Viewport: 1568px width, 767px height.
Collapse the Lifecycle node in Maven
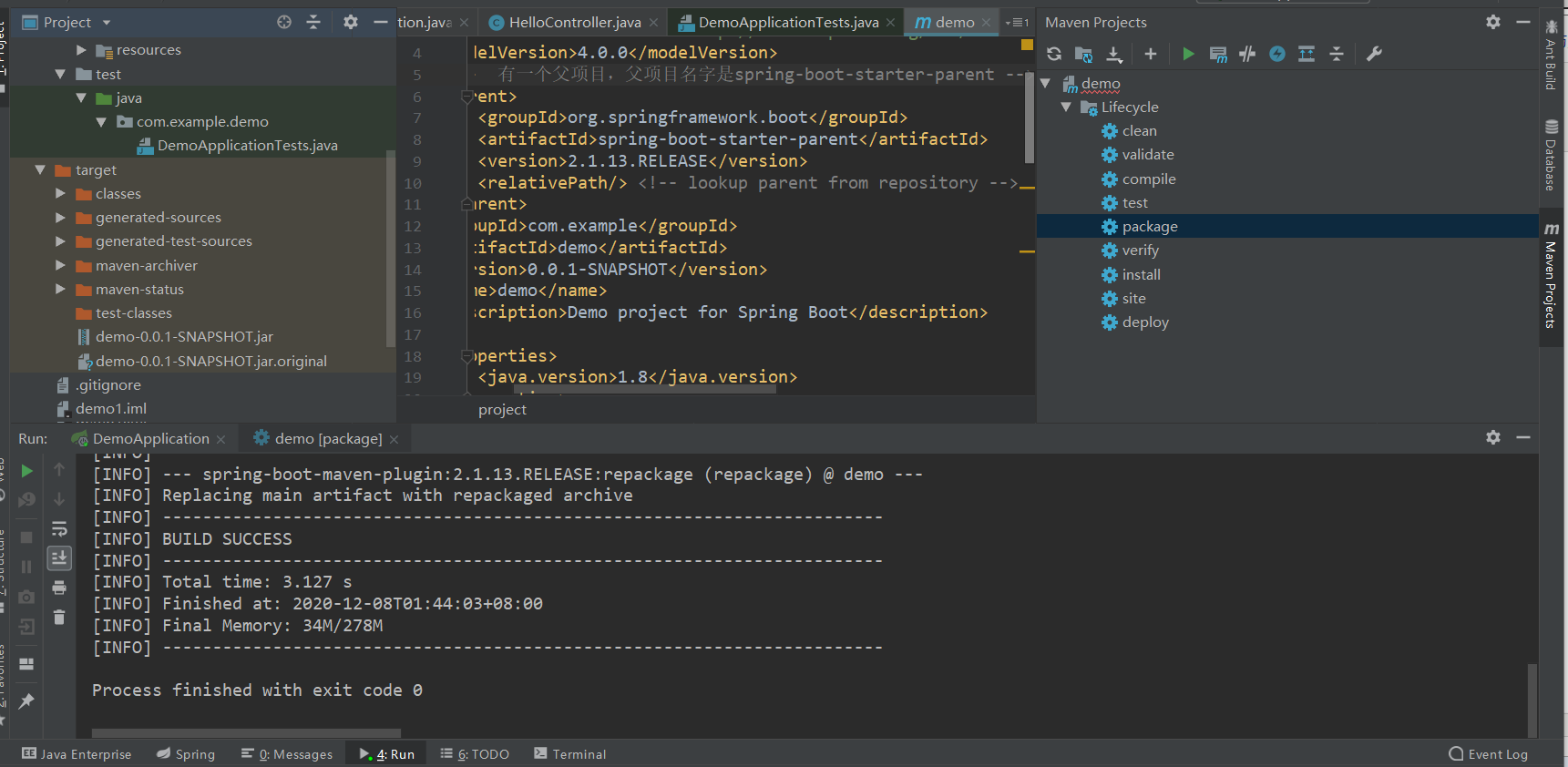1066,107
